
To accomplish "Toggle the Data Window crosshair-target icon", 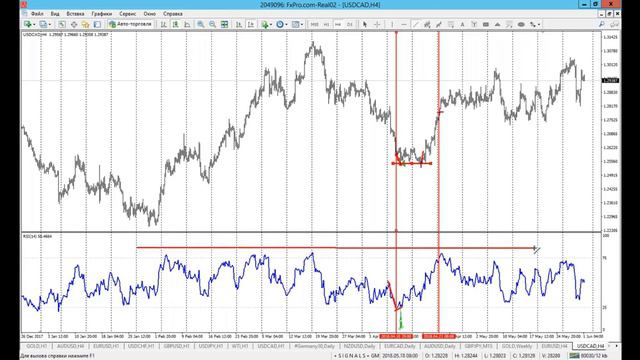I will click(x=74, y=24).
